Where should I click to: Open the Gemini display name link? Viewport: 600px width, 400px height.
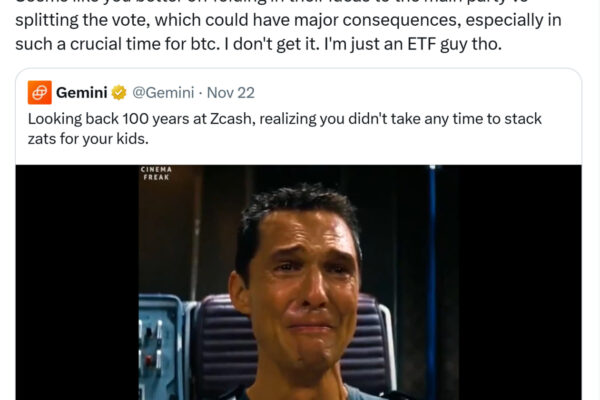[82, 93]
